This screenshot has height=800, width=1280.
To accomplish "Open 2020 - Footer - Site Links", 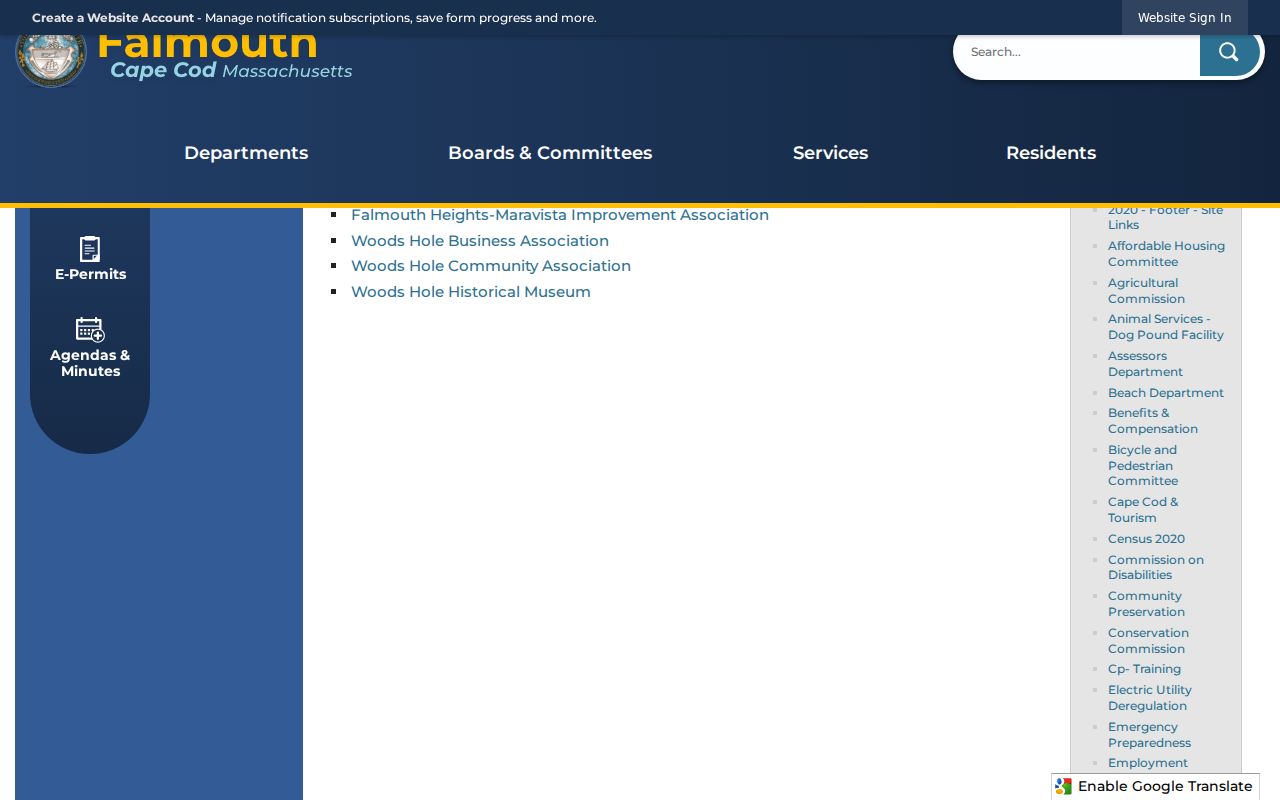I will click(x=1165, y=217).
